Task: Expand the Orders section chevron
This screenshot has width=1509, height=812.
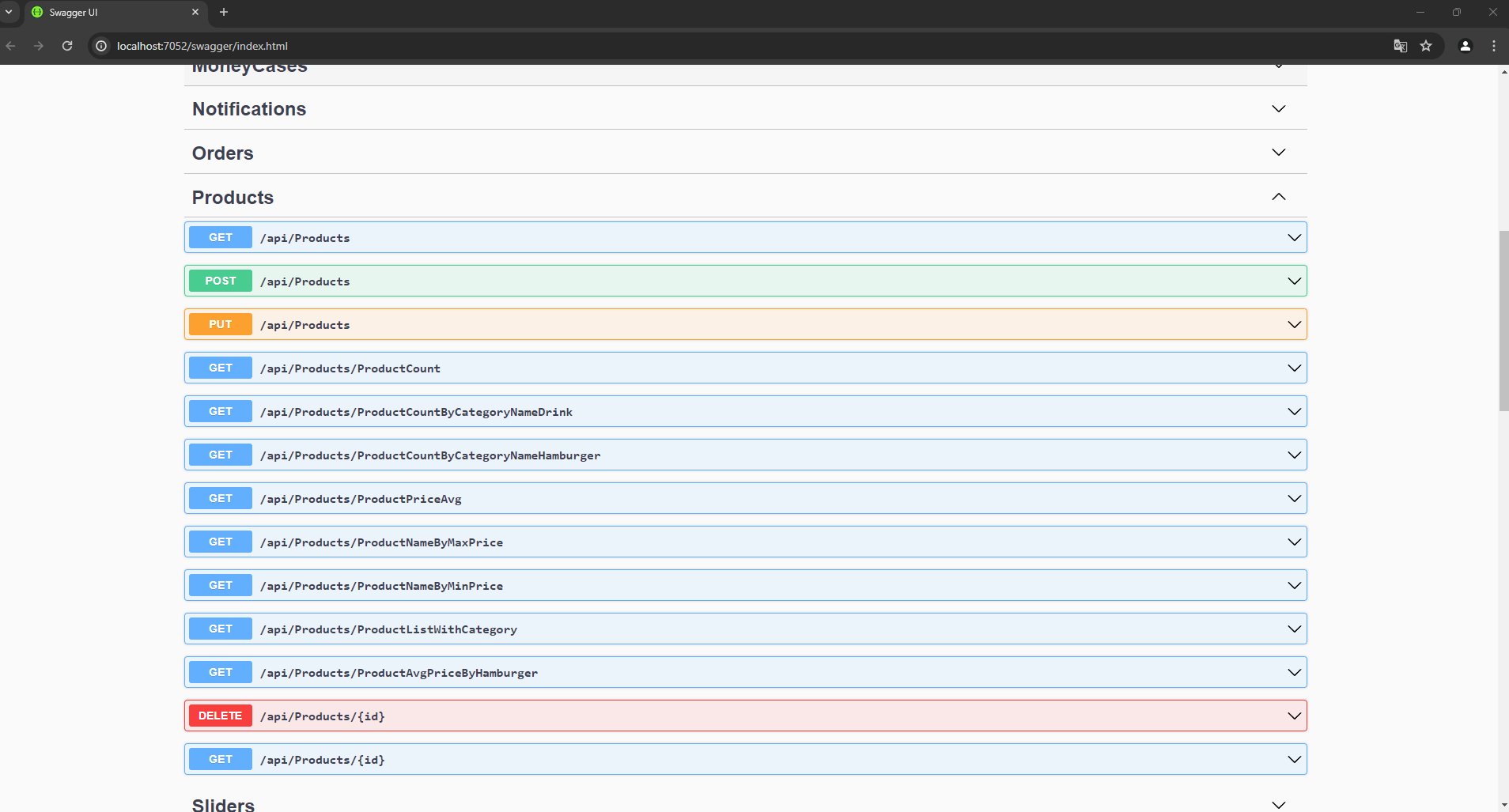Action: tap(1278, 153)
